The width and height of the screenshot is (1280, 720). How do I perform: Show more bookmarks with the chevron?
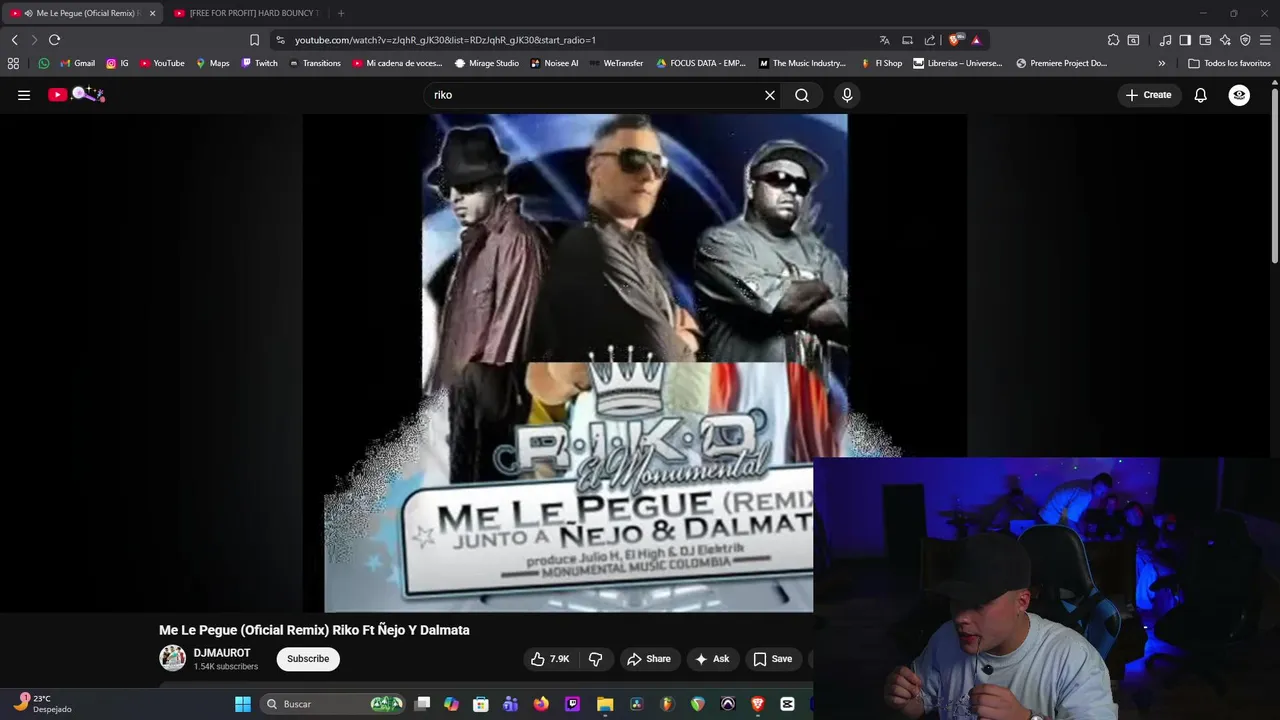point(1161,63)
